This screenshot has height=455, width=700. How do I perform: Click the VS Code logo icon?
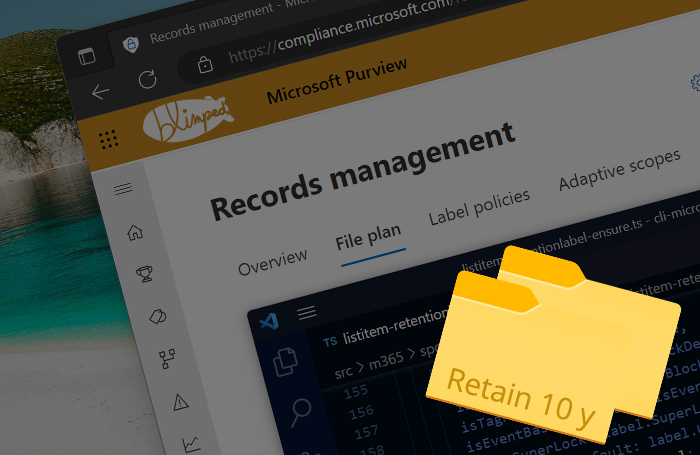[x=269, y=321]
